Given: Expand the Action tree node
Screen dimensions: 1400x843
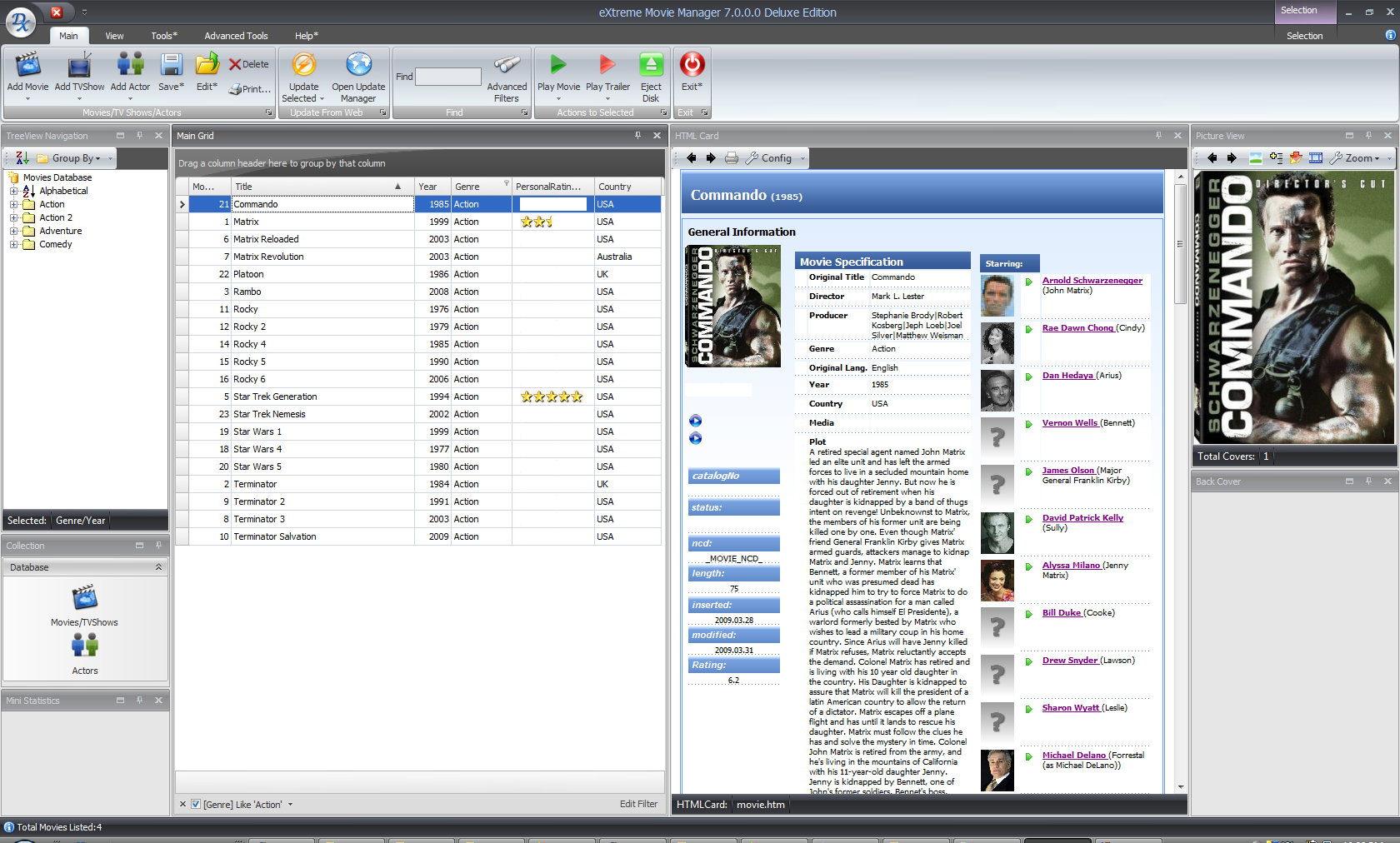Looking at the screenshot, I should click(13, 204).
